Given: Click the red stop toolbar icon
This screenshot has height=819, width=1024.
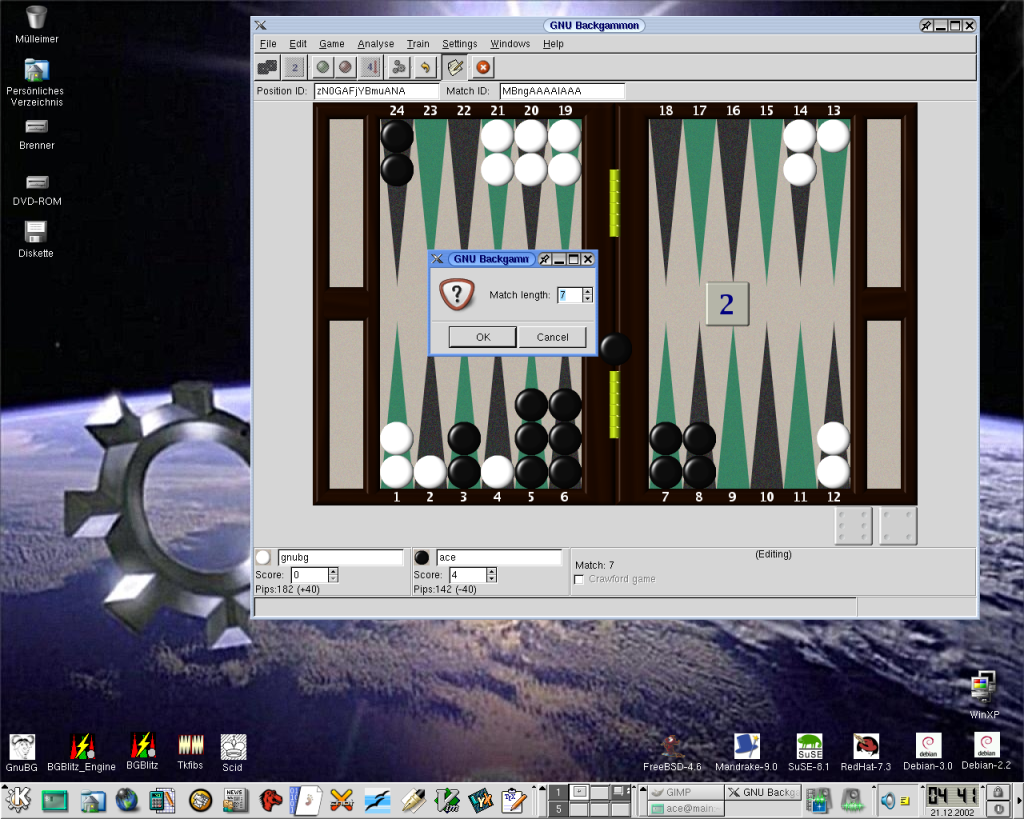Looking at the screenshot, I should (483, 67).
